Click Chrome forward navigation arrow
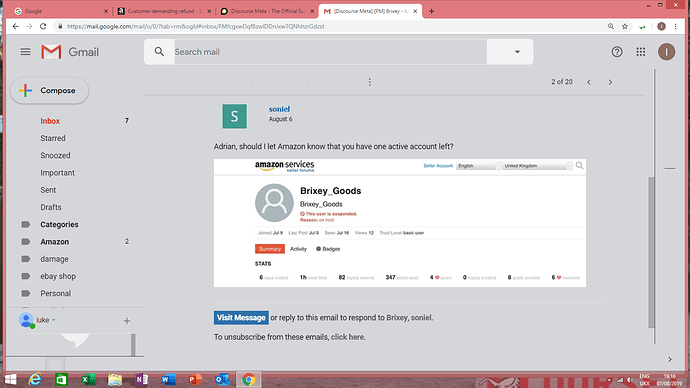690x388 pixels. point(29,26)
